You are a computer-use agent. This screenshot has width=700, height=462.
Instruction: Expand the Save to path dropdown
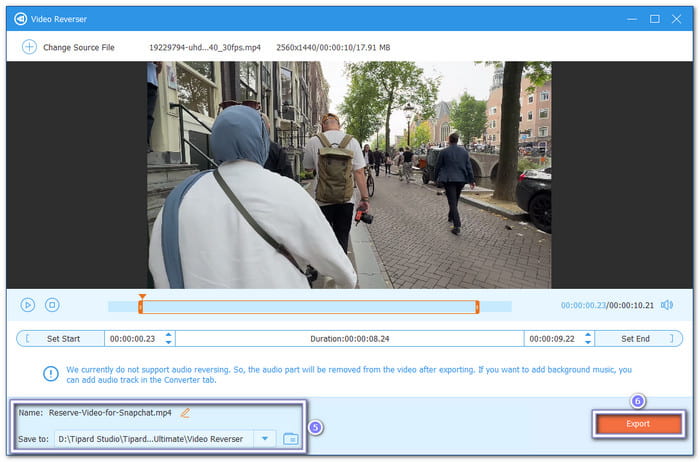pyautogui.click(x=265, y=439)
